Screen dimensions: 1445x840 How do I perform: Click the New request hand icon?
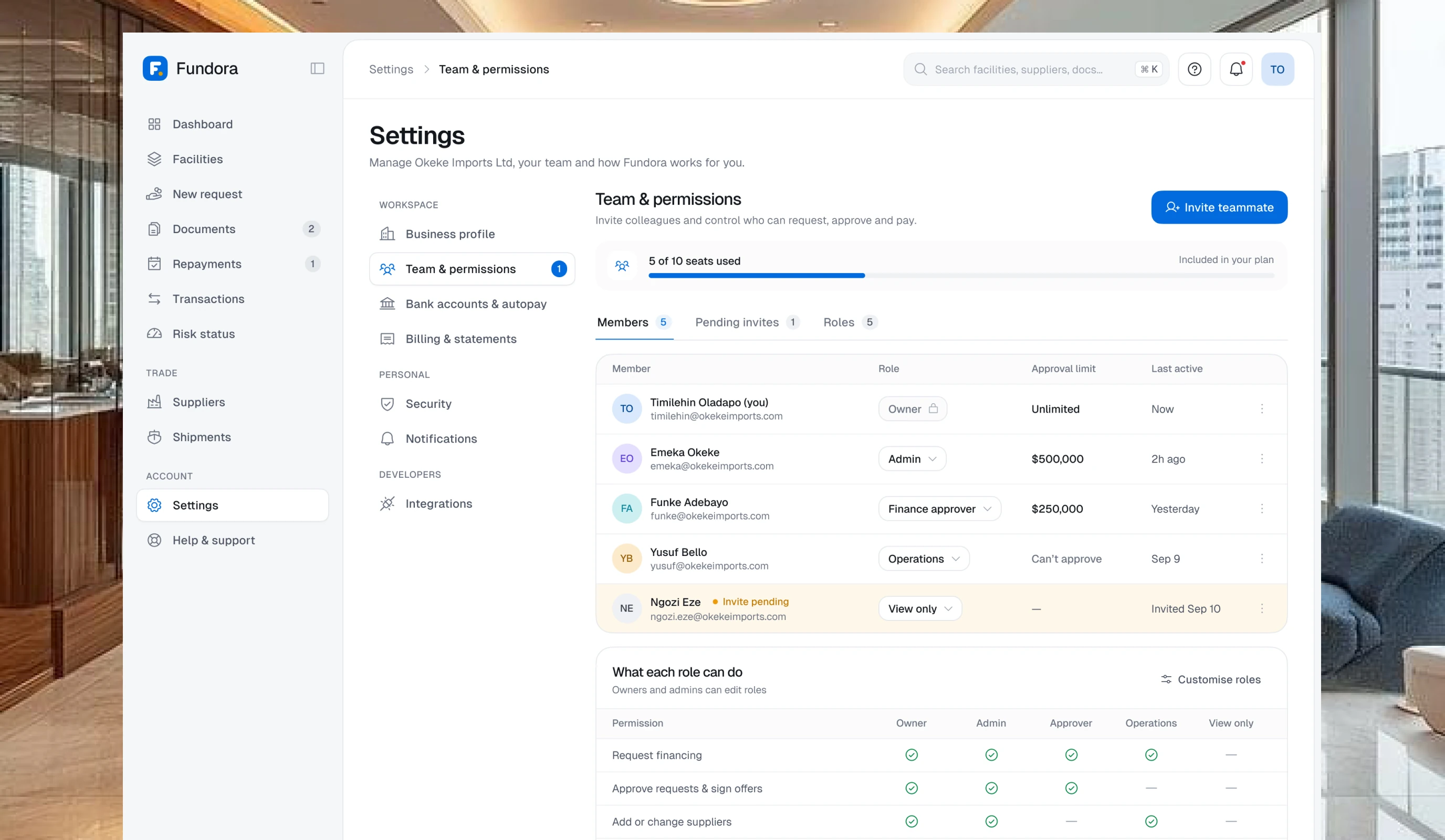(154, 194)
